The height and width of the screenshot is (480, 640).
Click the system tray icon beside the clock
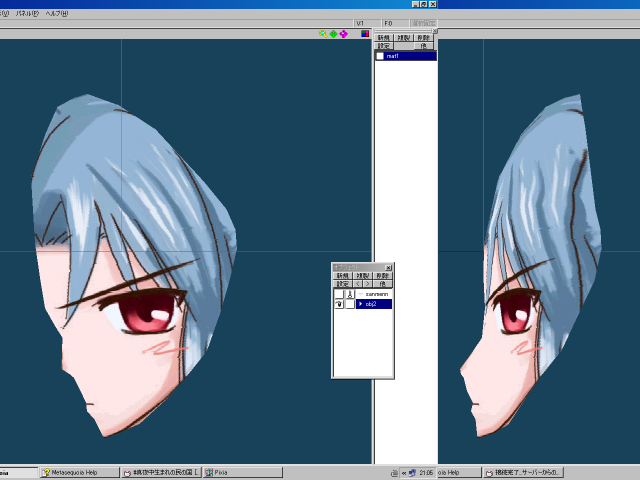(412, 473)
